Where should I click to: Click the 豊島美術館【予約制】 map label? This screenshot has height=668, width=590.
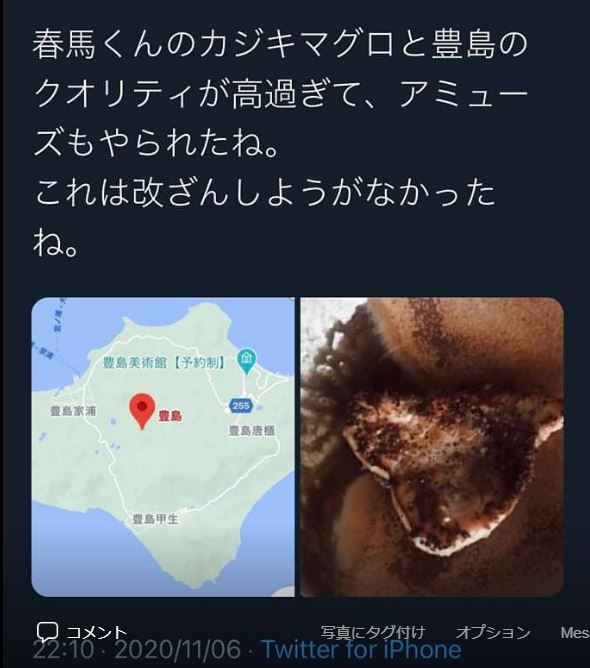pos(164,363)
